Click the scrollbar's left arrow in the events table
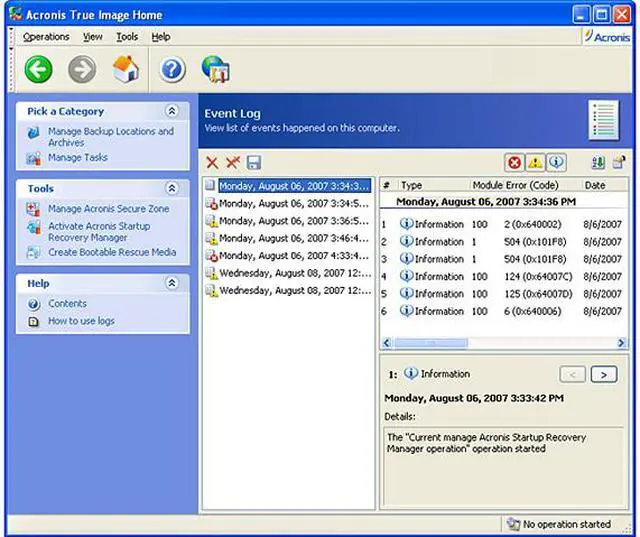This screenshot has height=537, width=640. [x=387, y=343]
